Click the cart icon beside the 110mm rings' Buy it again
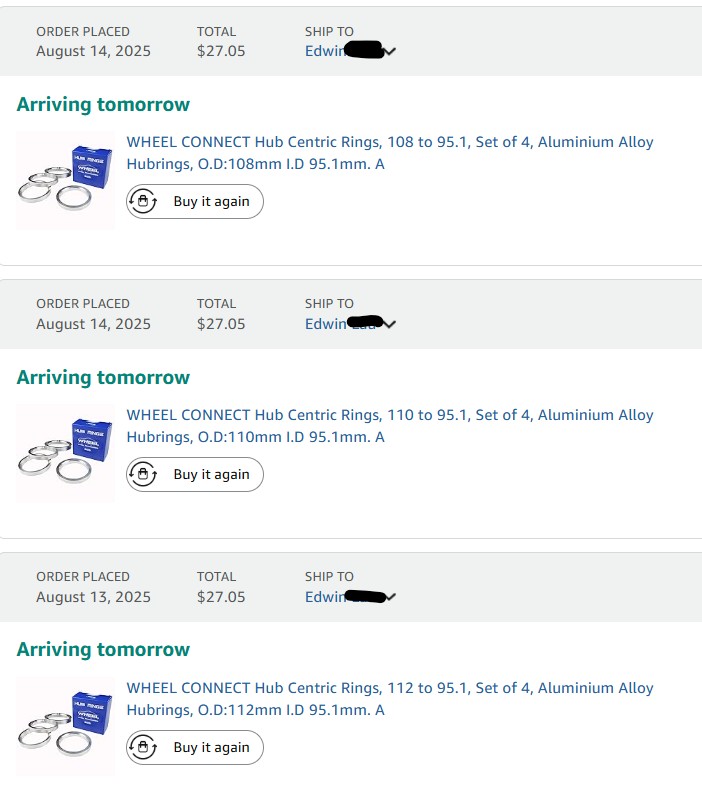Screen dimensions: 702x786 [144, 475]
